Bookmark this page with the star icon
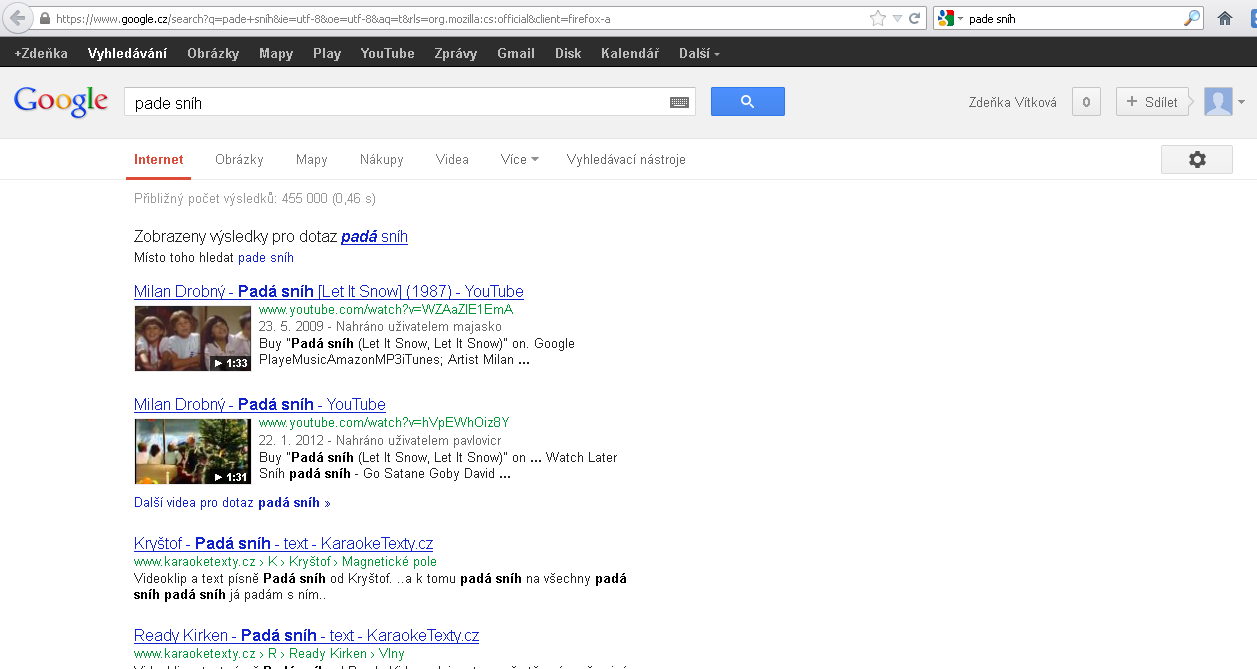1257x669 pixels. (x=877, y=18)
